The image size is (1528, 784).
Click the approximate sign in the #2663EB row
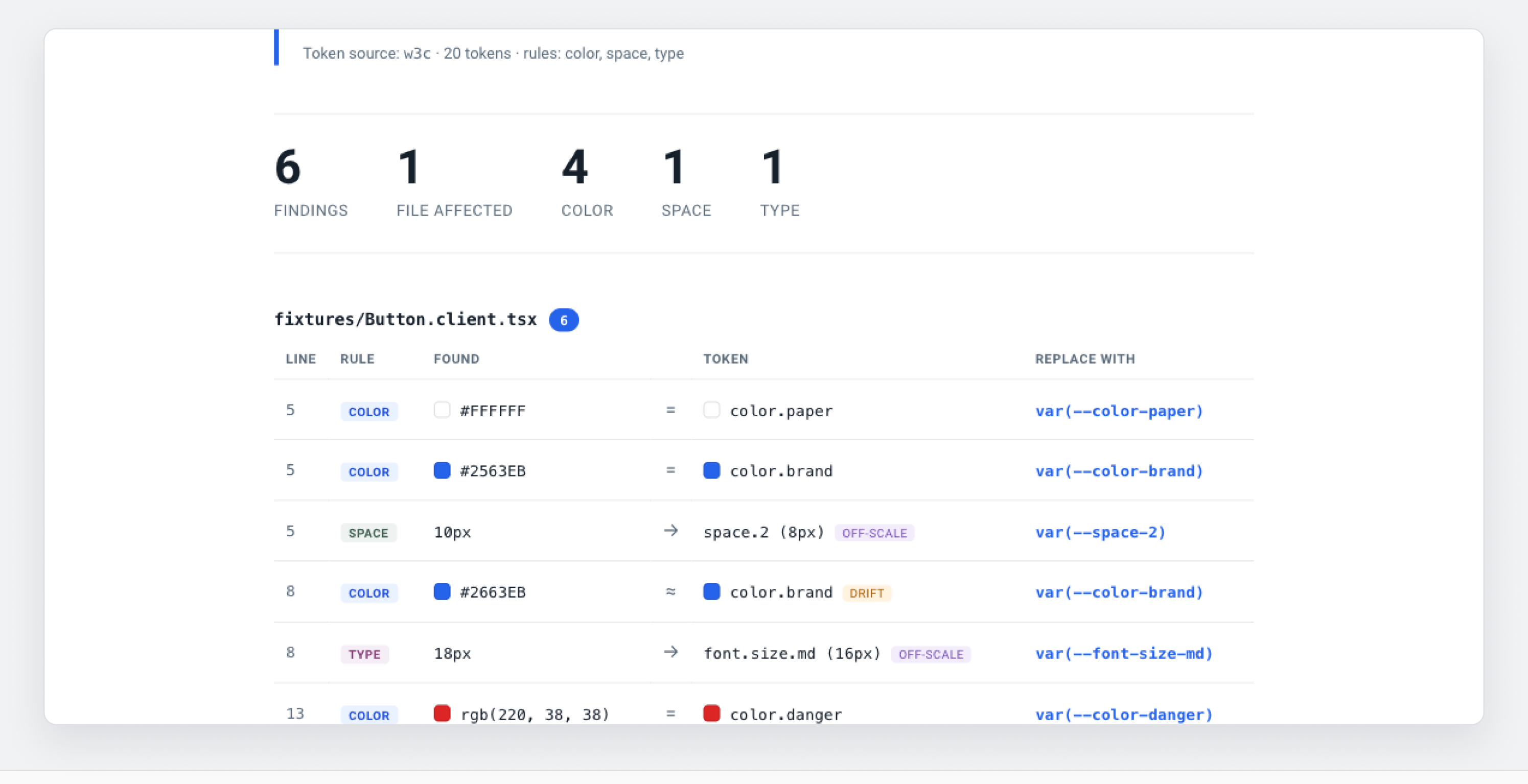click(670, 591)
